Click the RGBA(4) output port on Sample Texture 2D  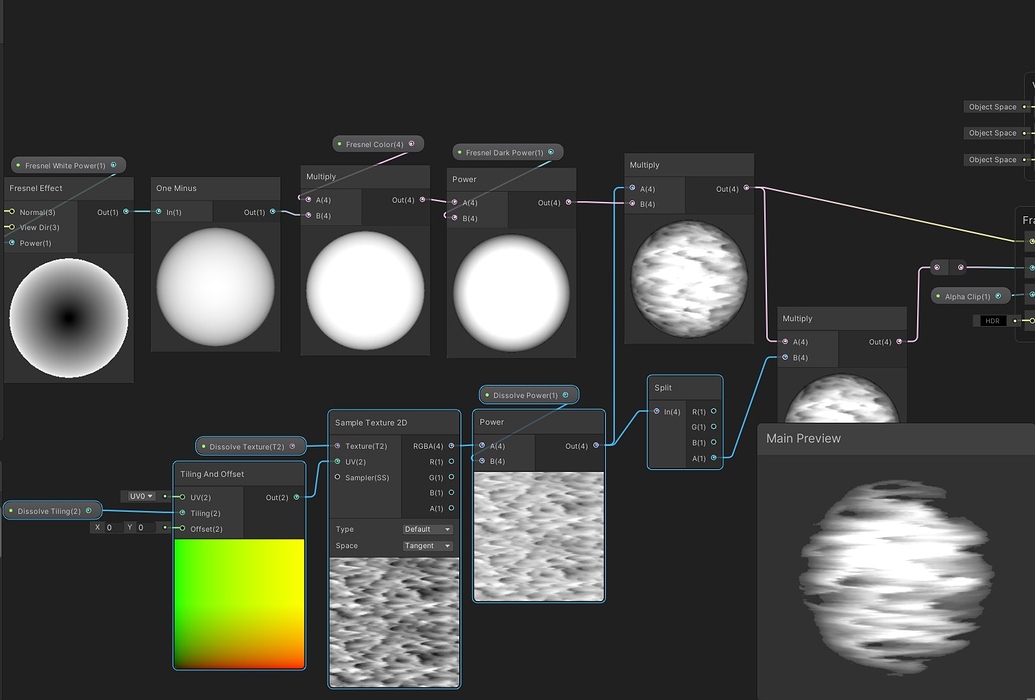click(x=450, y=446)
